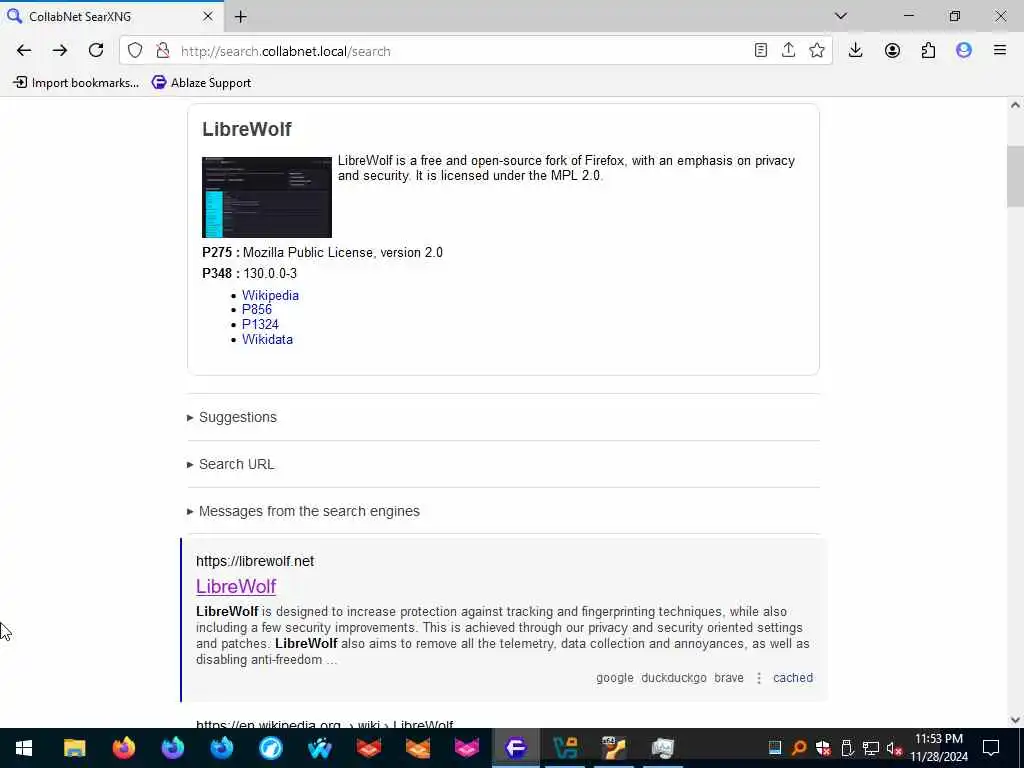This screenshot has height=768, width=1024.
Task: Open the red fox taskbar icon
Action: coord(369,748)
